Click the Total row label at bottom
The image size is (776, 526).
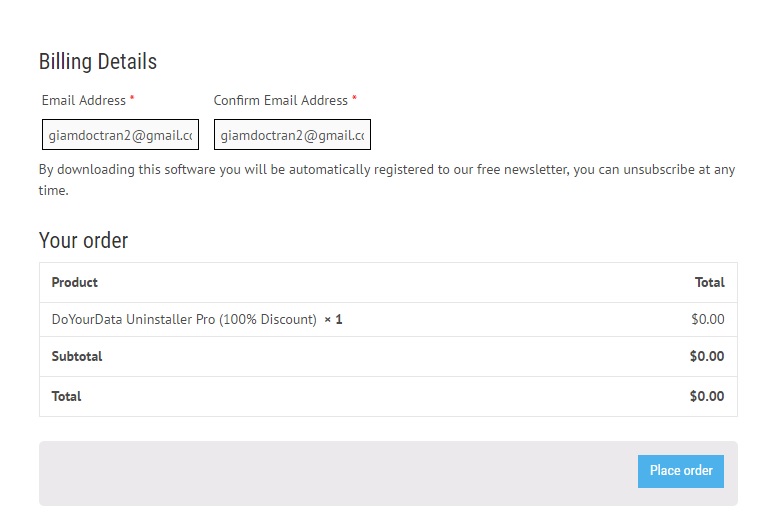[66, 396]
